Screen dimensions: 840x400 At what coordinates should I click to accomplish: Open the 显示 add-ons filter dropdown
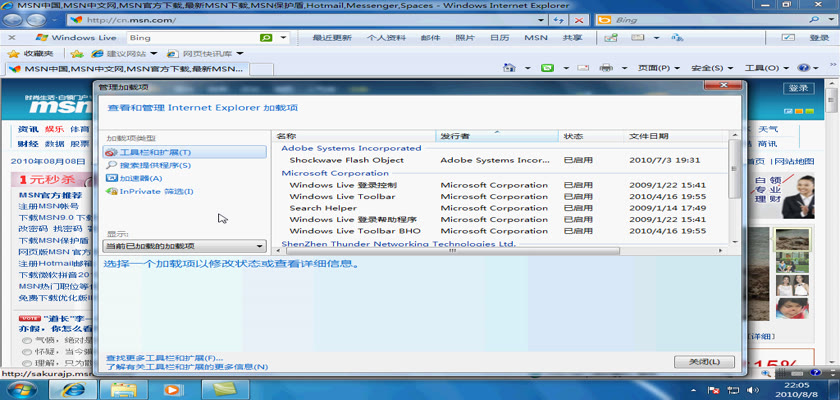(185, 245)
